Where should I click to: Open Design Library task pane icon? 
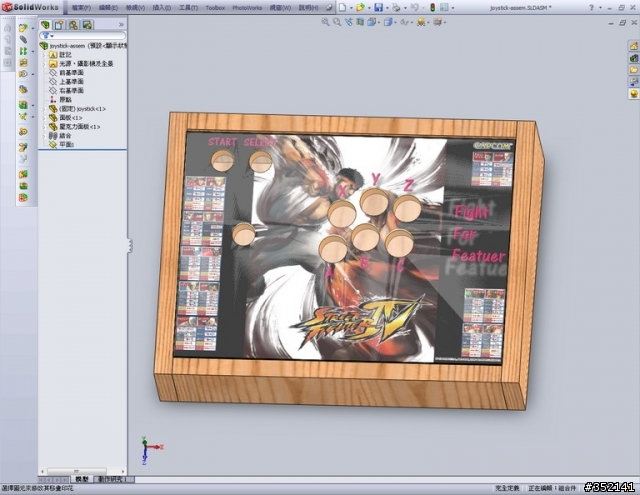click(633, 58)
